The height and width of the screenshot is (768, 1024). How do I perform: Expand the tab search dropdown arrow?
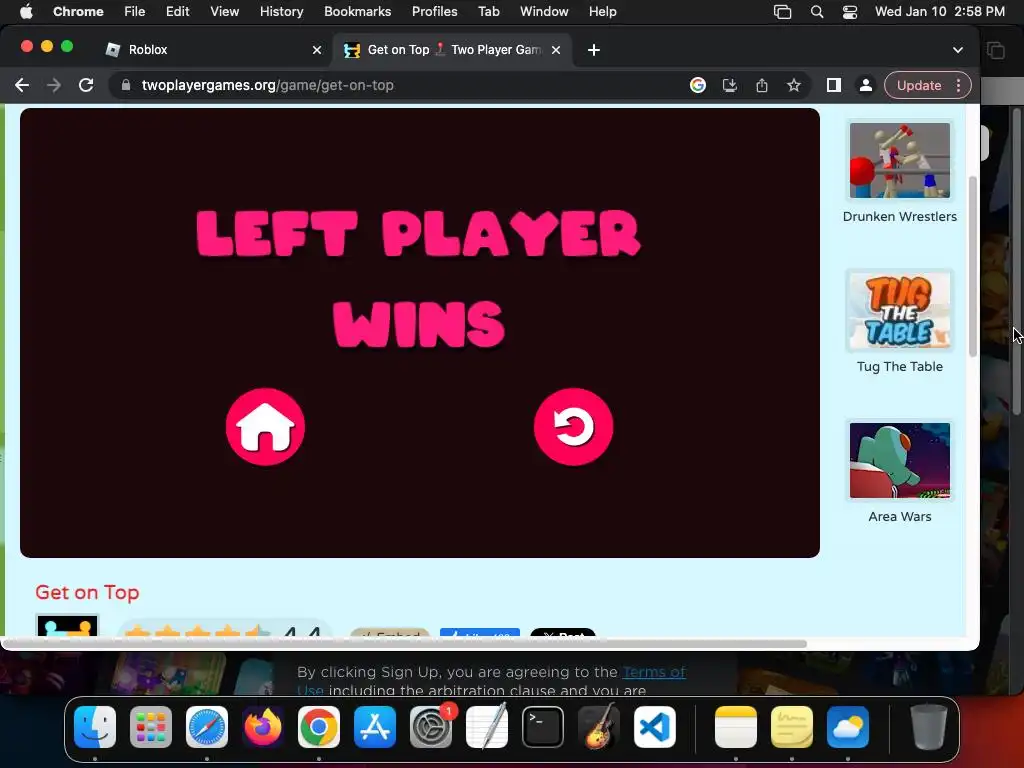coord(957,50)
